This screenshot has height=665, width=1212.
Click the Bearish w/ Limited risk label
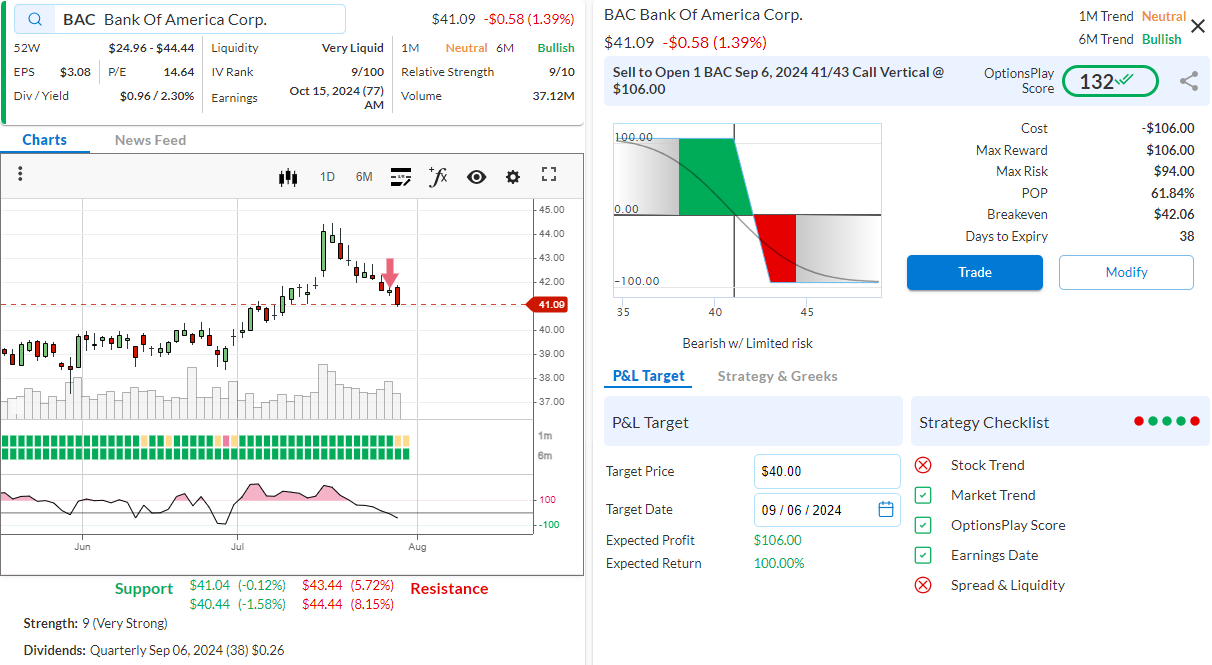point(748,343)
